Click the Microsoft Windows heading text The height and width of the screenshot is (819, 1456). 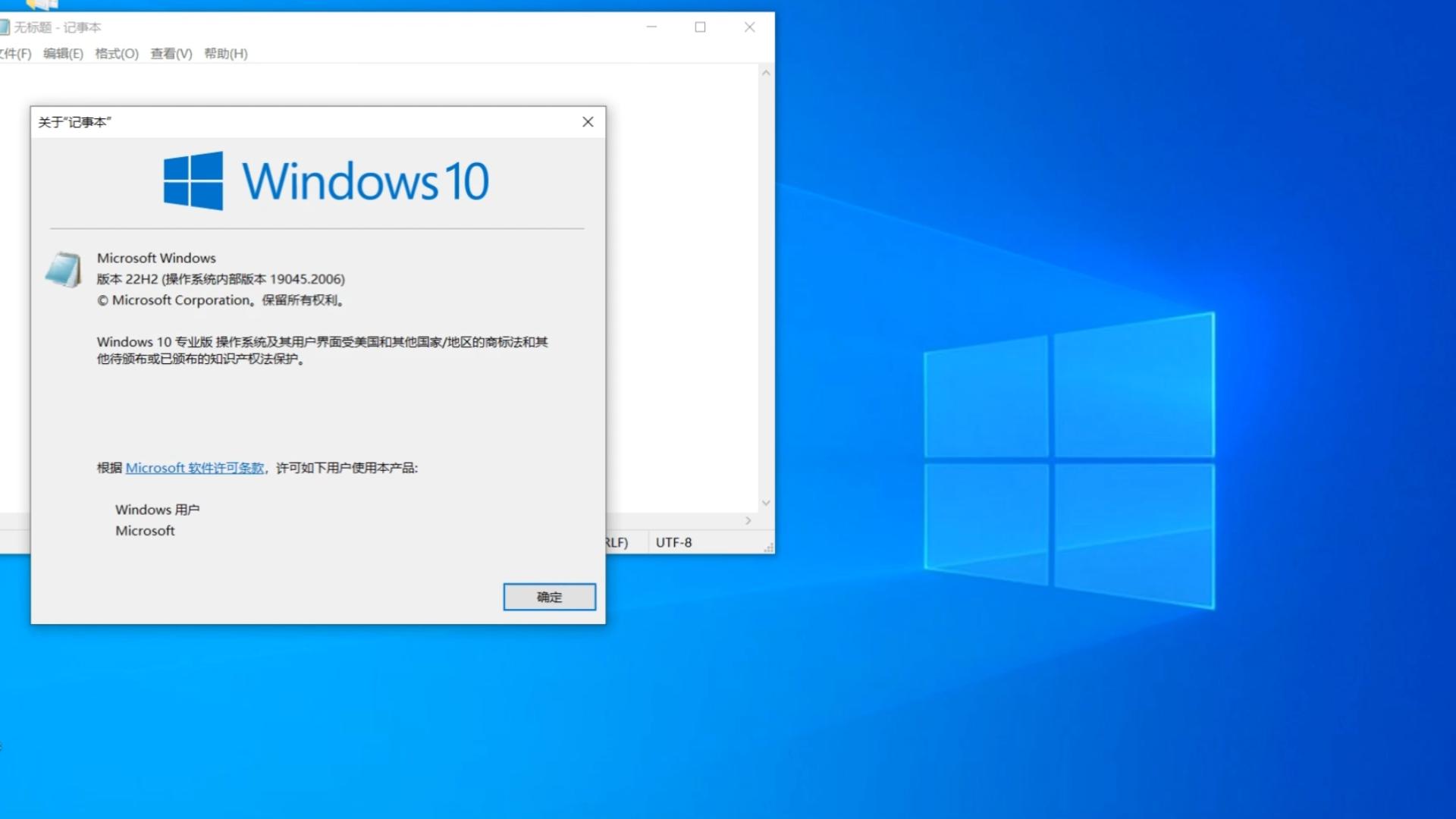pyautogui.click(x=156, y=258)
